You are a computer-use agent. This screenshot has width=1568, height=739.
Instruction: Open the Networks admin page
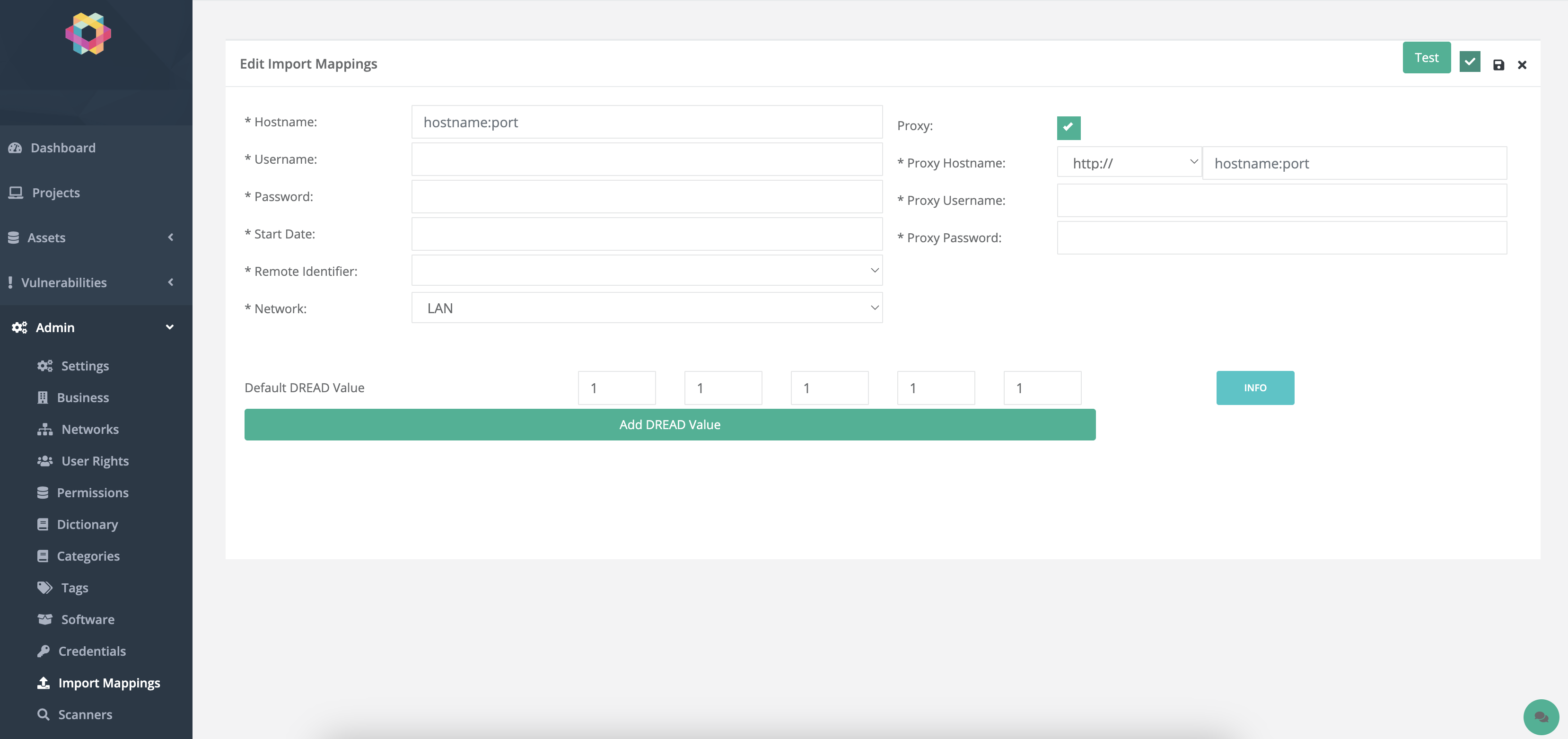point(90,429)
